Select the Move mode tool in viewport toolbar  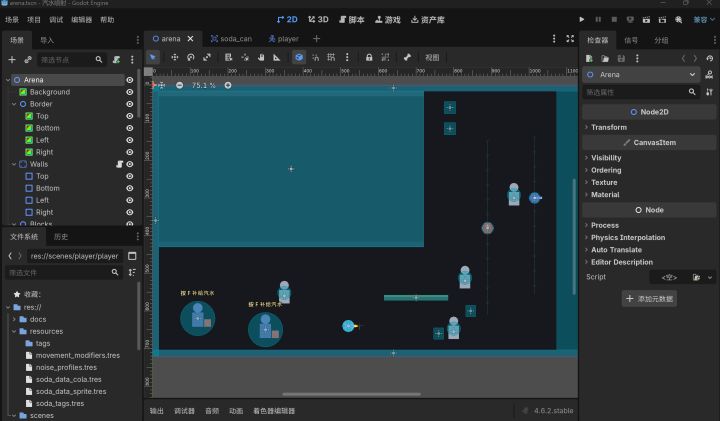[x=174, y=57]
